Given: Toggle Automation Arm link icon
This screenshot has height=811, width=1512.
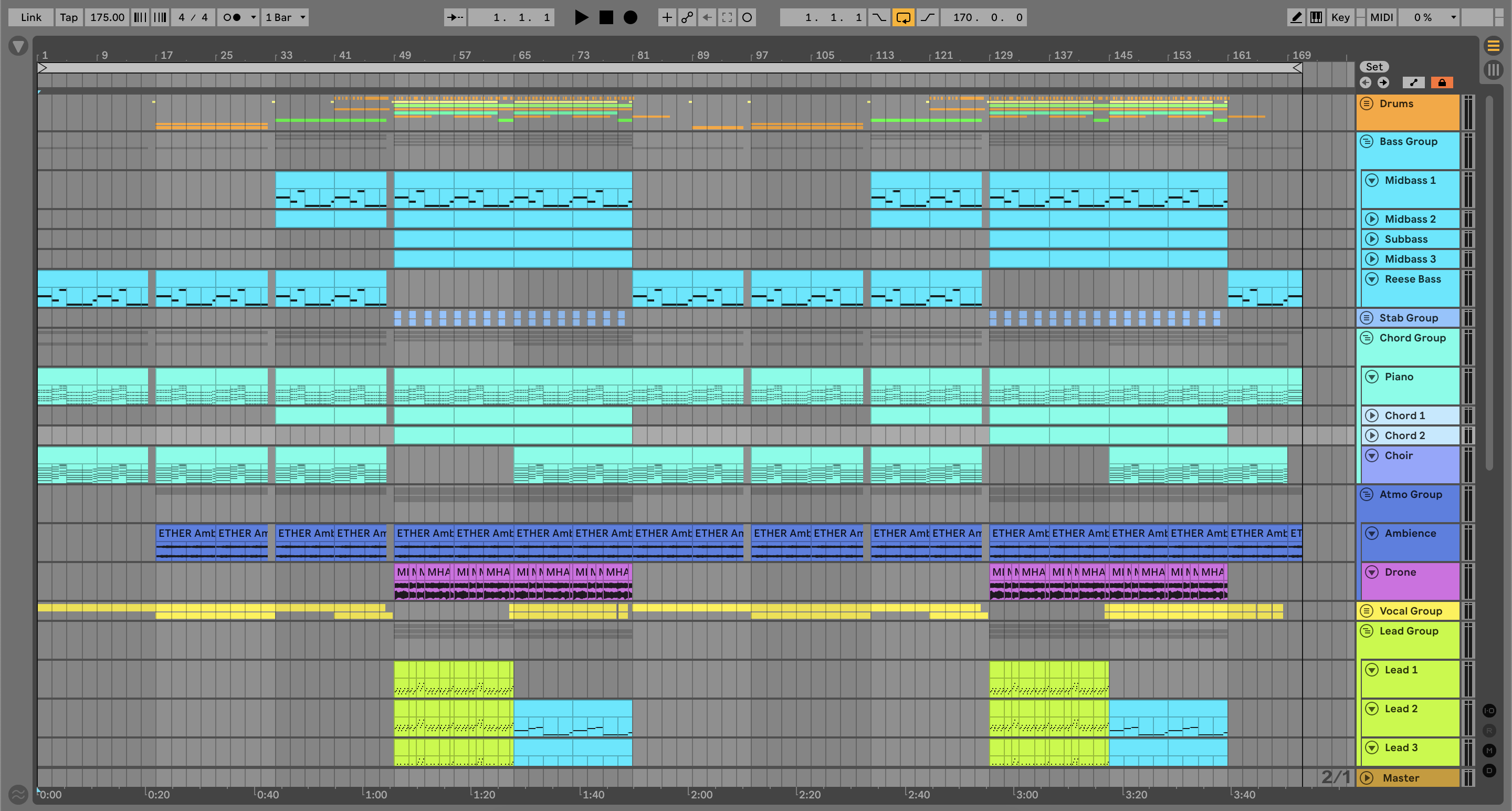Looking at the screenshot, I should click(x=687, y=18).
